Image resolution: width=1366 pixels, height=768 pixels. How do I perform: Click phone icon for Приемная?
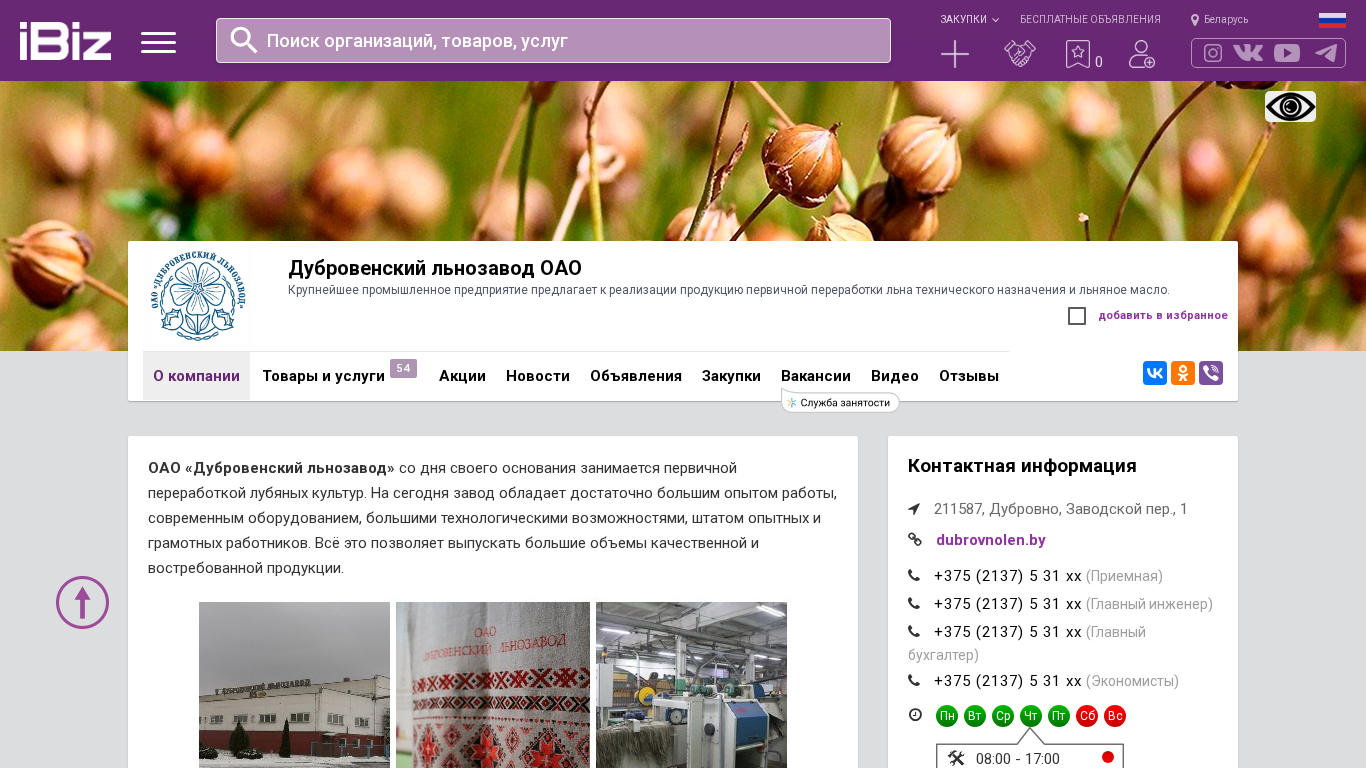click(x=914, y=575)
